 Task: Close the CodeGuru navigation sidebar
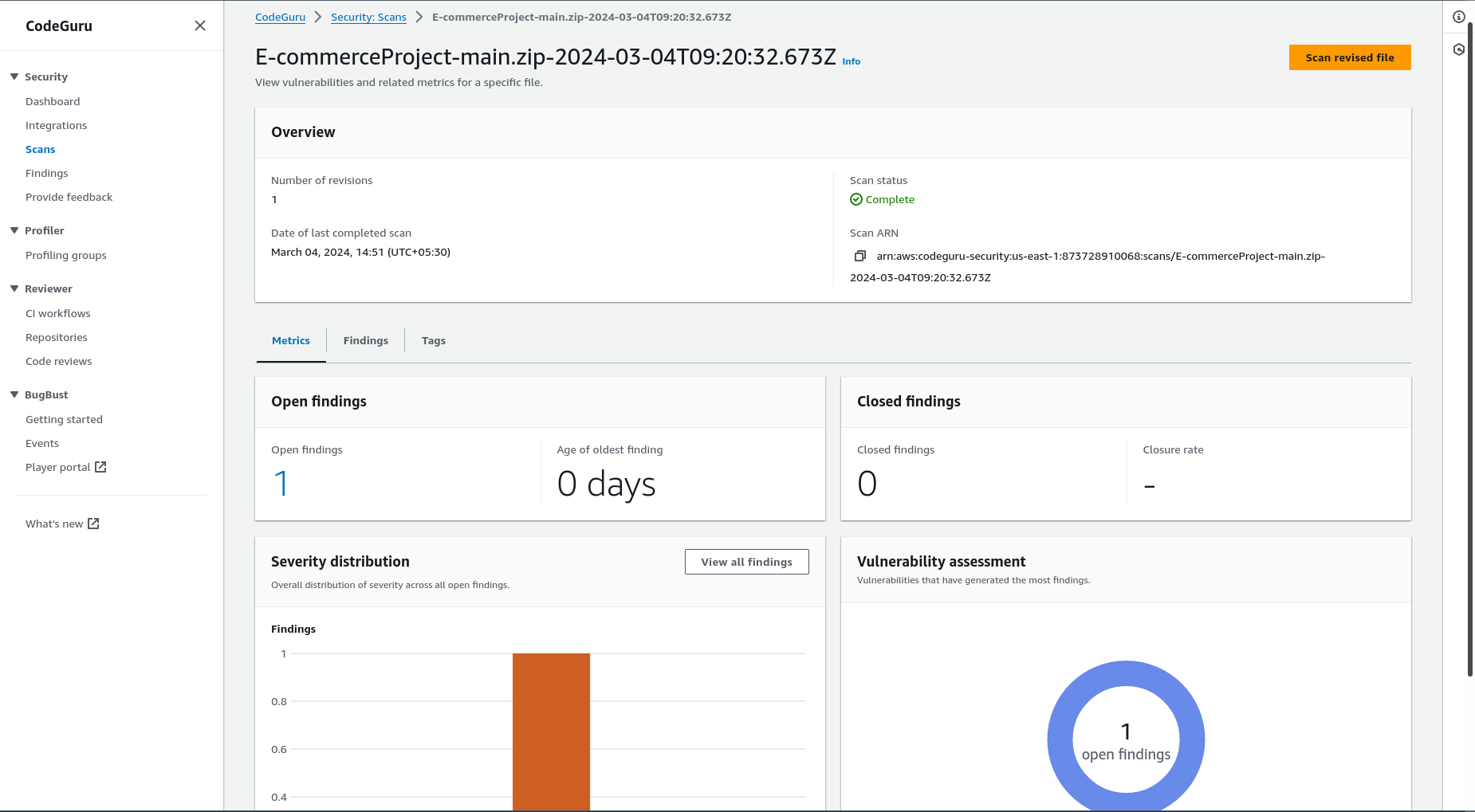click(x=199, y=25)
